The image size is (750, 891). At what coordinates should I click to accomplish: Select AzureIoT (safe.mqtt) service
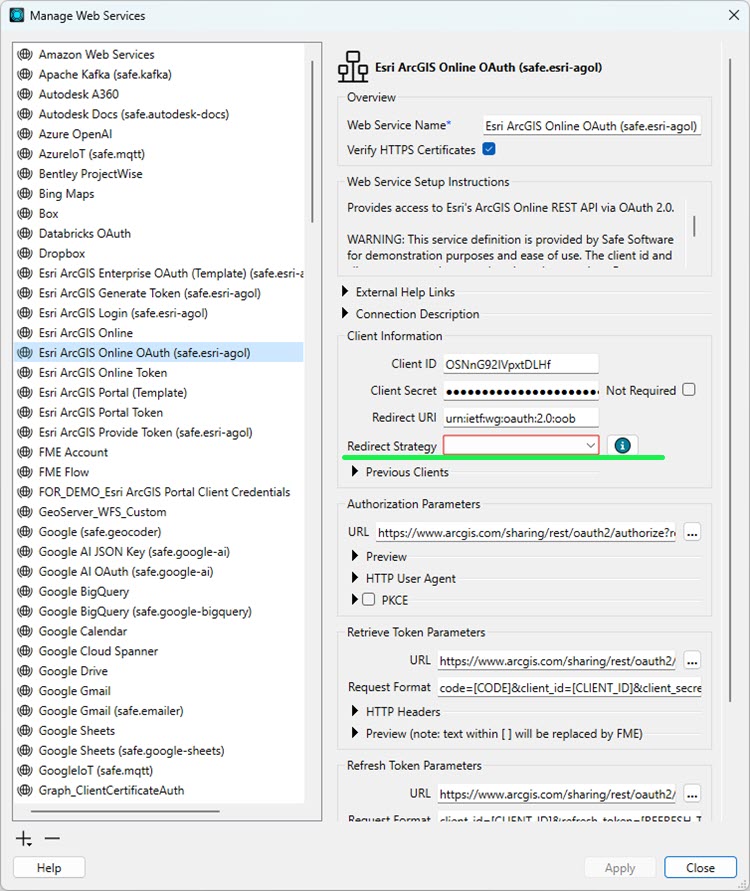(159, 154)
